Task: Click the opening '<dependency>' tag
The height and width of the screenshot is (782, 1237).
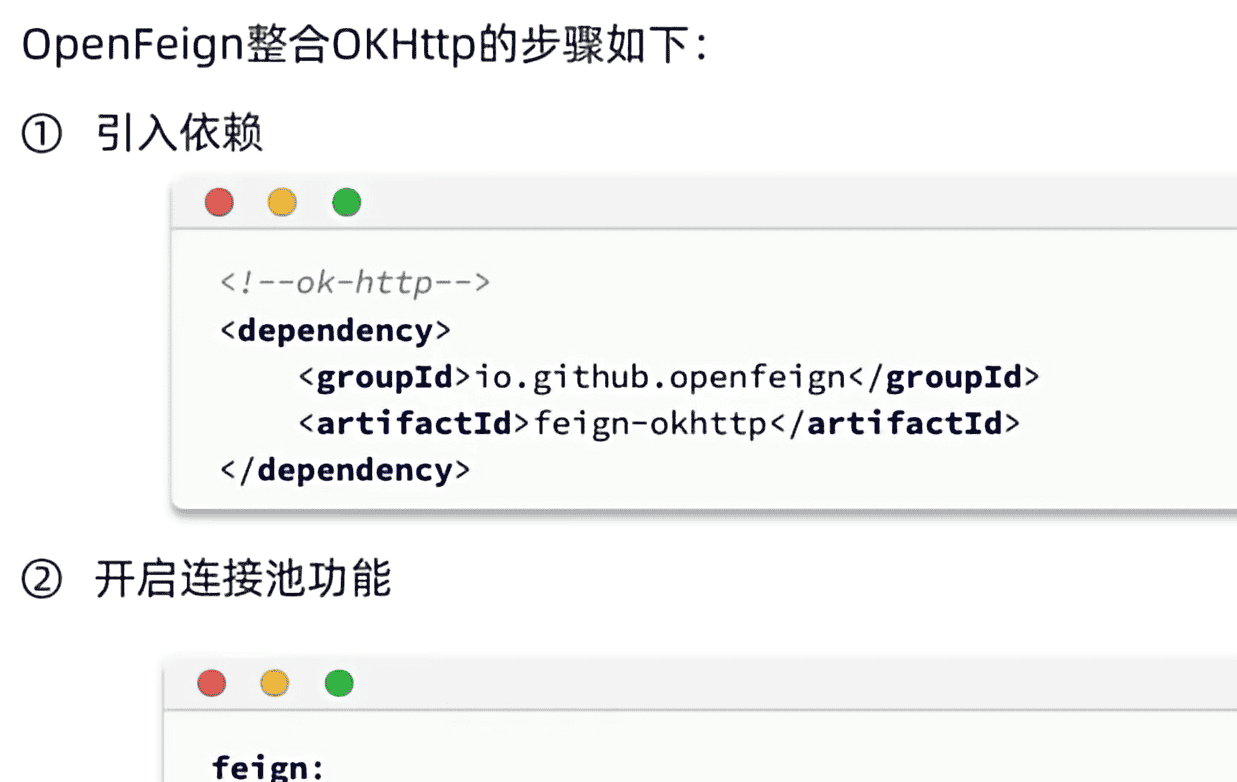Action: pyautogui.click(x=335, y=330)
